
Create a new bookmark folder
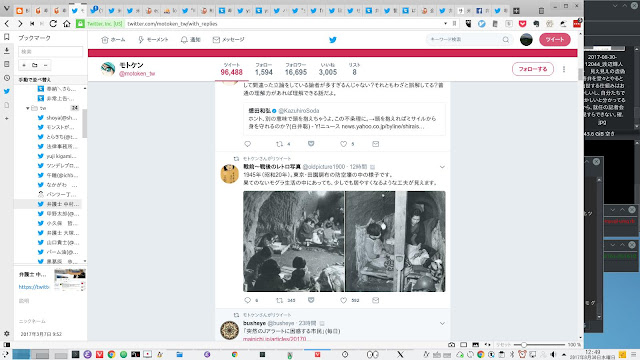pos(35,65)
